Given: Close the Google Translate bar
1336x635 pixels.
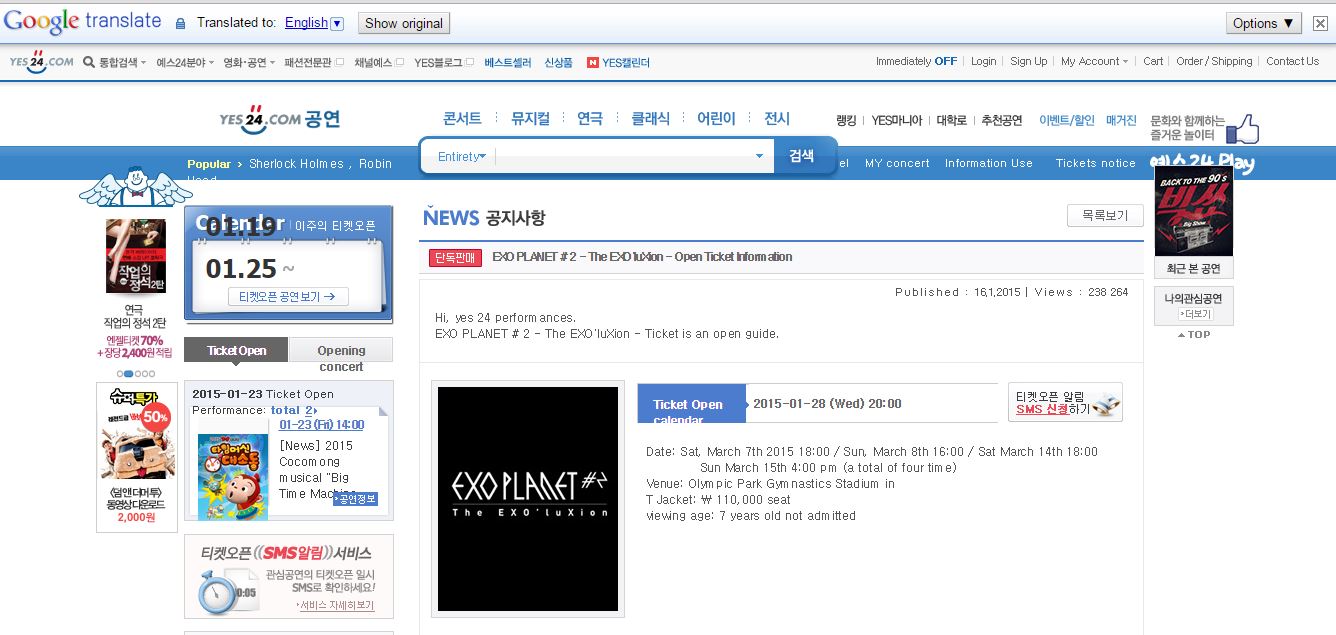Looking at the screenshot, I should [x=1320, y=23].
